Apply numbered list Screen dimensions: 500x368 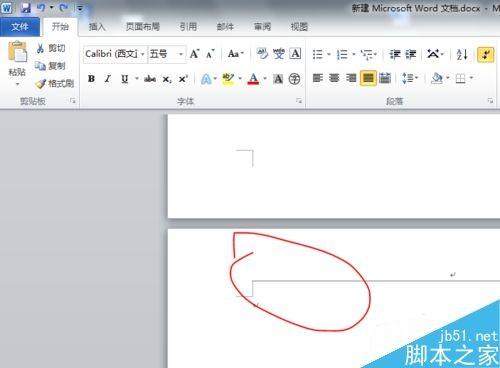pos(342,54)
